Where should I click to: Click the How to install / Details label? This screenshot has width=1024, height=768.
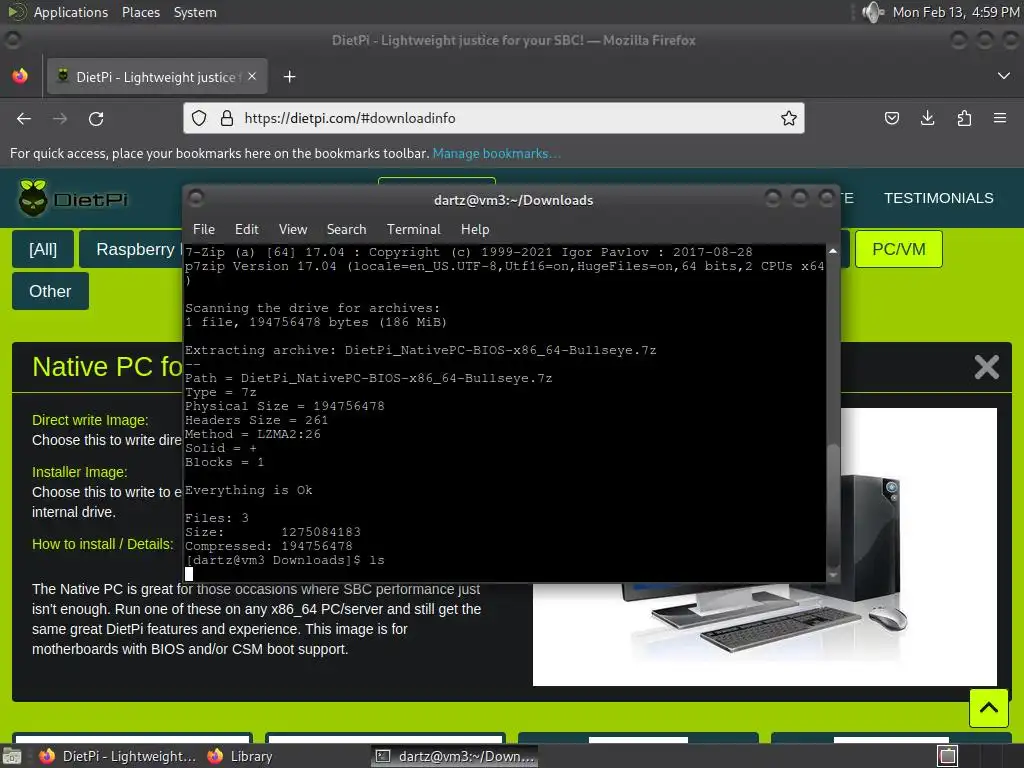tap(103, 544)
